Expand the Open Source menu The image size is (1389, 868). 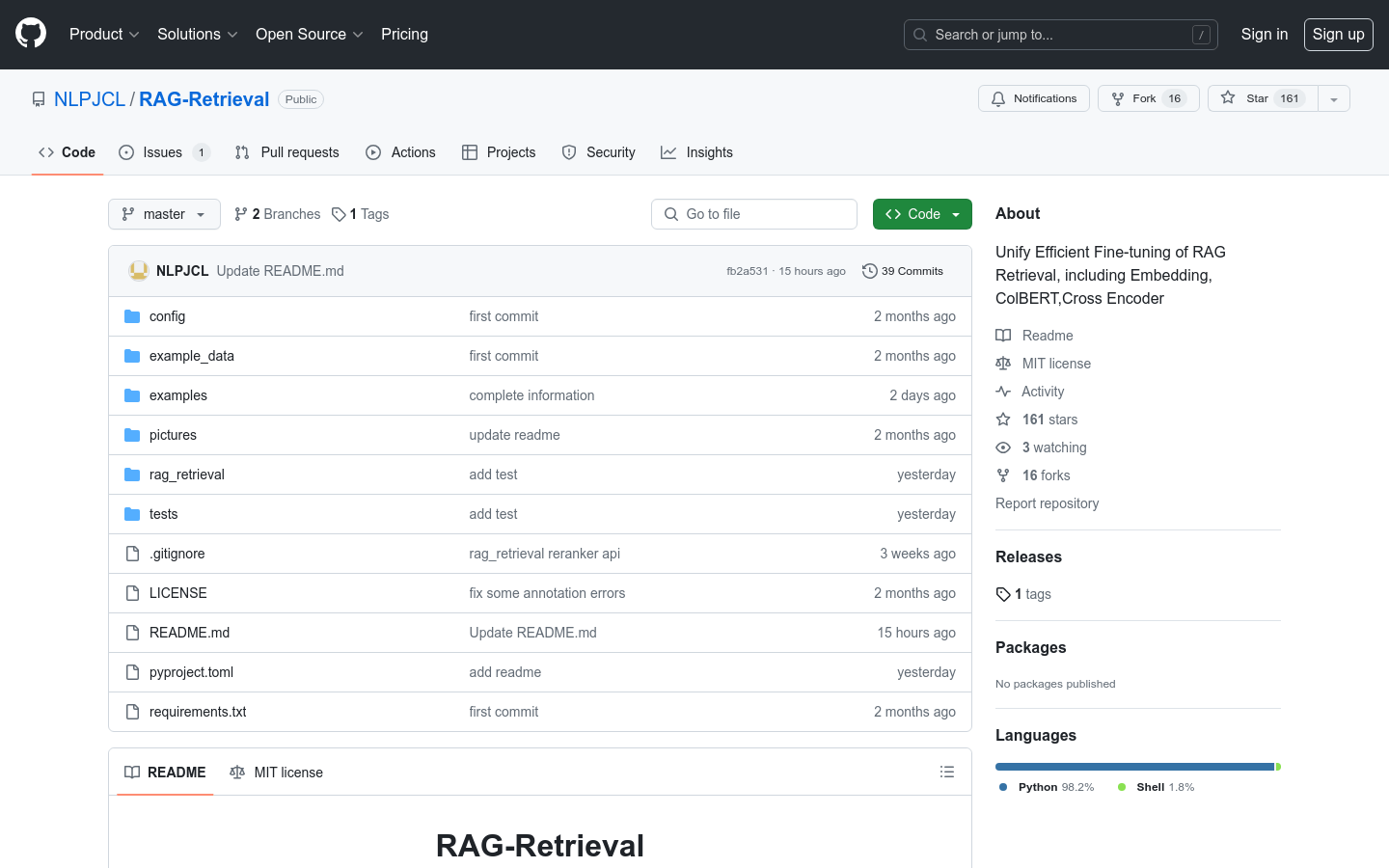[309, 34]
